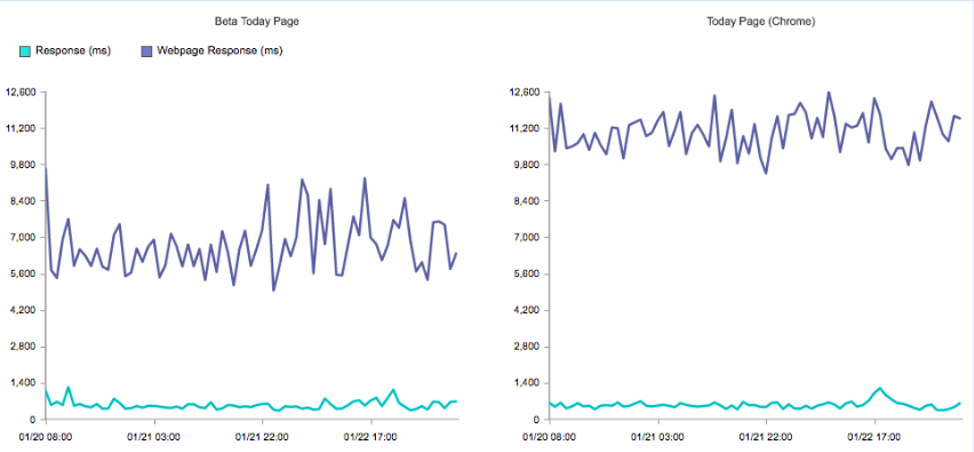Select the Beta Today Page chart title
974x452 pixels.
tap(256, 21)
